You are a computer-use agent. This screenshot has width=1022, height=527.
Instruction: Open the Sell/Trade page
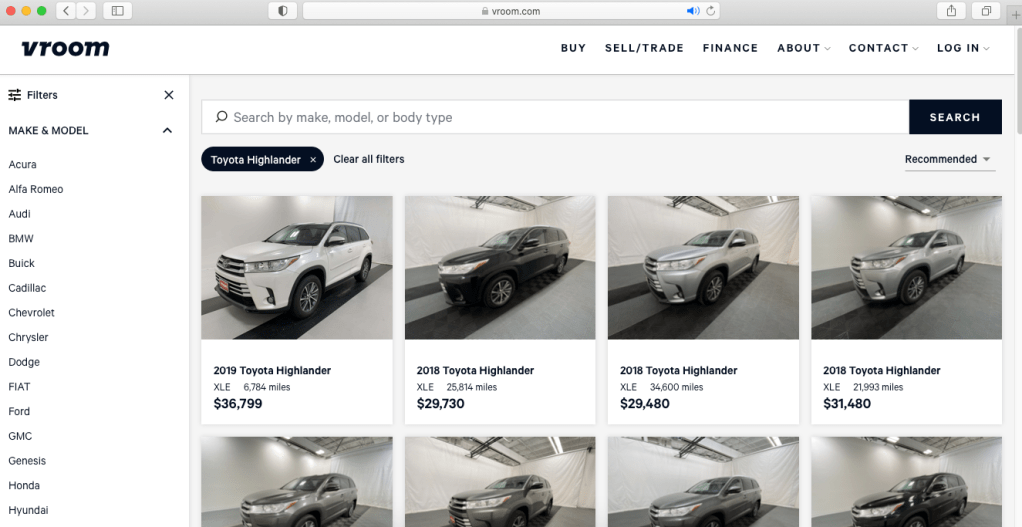(x=644, y=48)
